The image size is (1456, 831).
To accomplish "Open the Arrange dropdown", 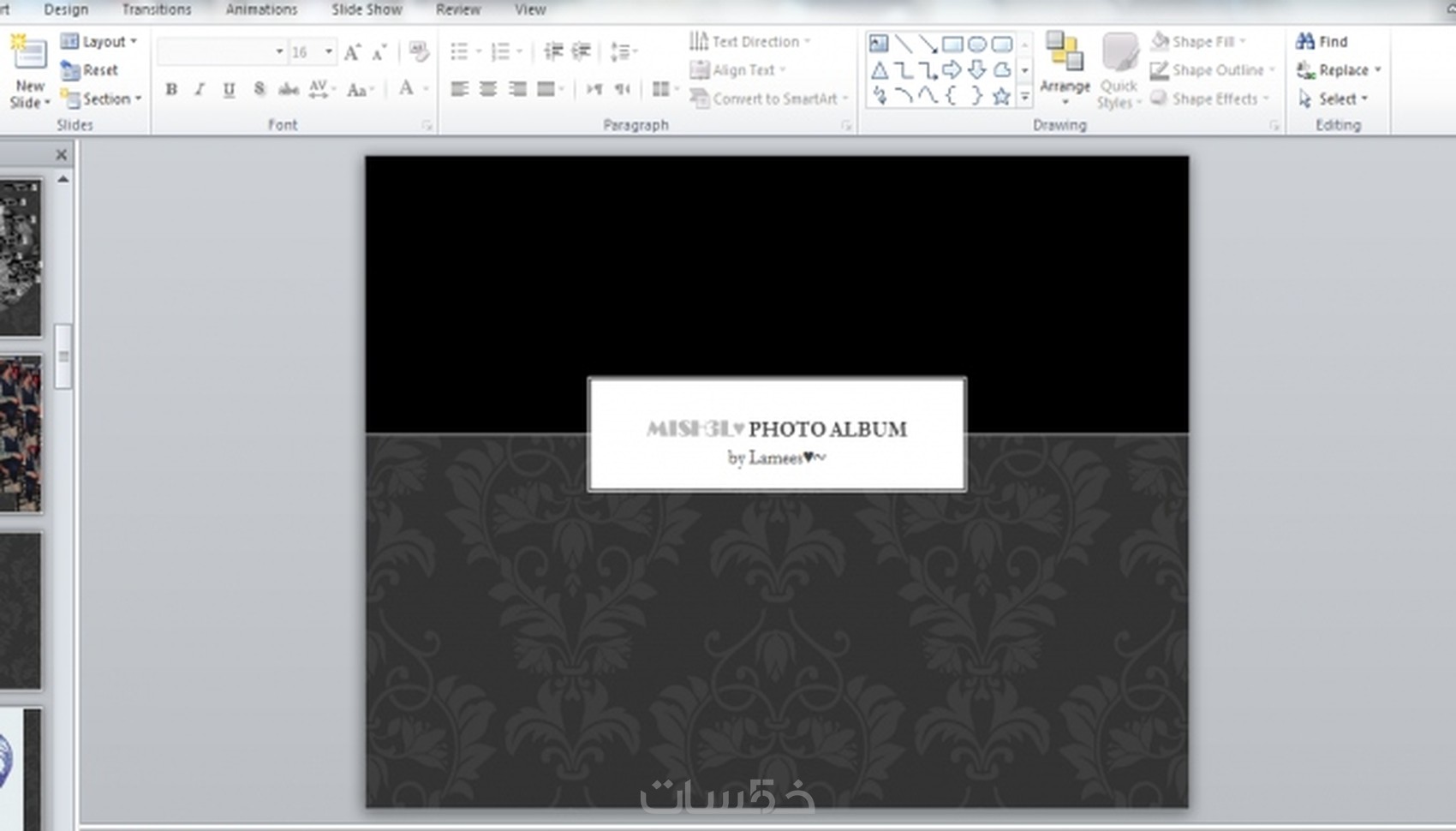I will click(1065, 69).
